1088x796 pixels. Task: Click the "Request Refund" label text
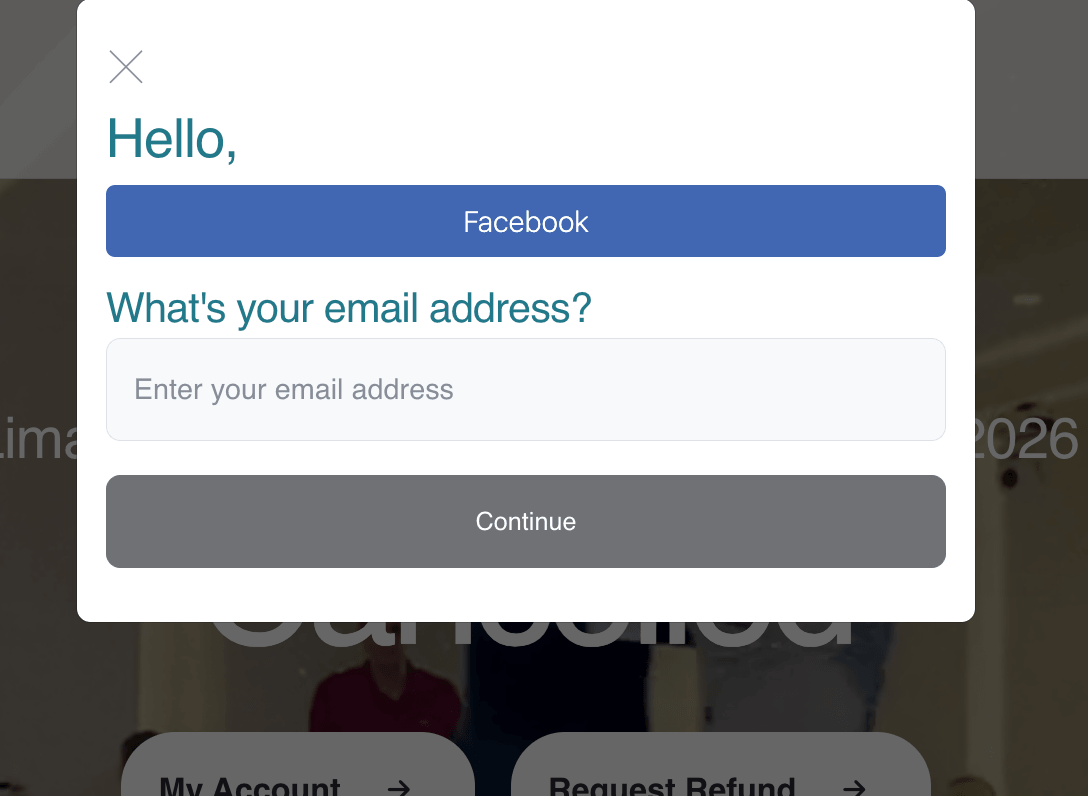coord(672,786)
